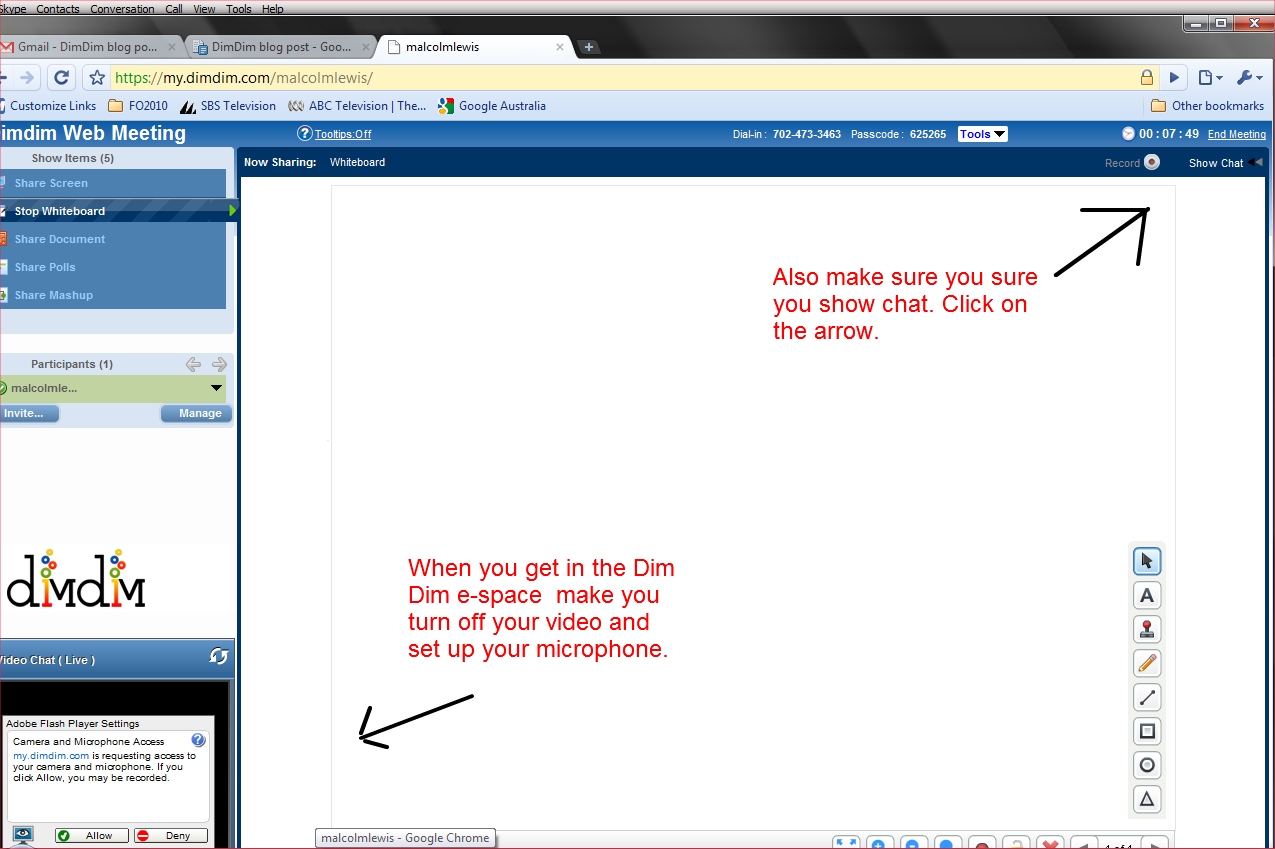The image size is (1275, 849).
Task: Open Skype Contacts menu
Action: click(x=58, y=9)
